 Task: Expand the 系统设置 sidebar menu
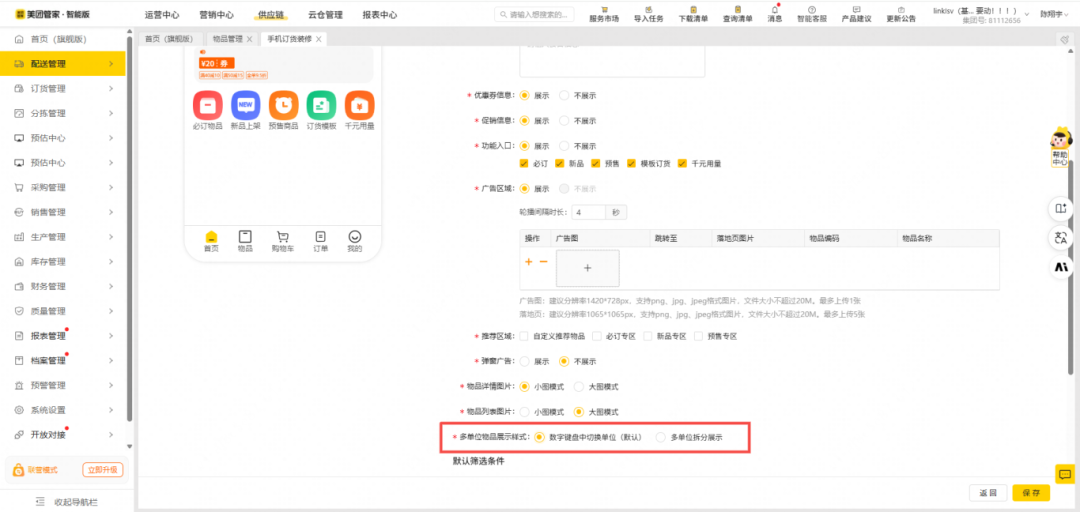click(x=66, y=410)
